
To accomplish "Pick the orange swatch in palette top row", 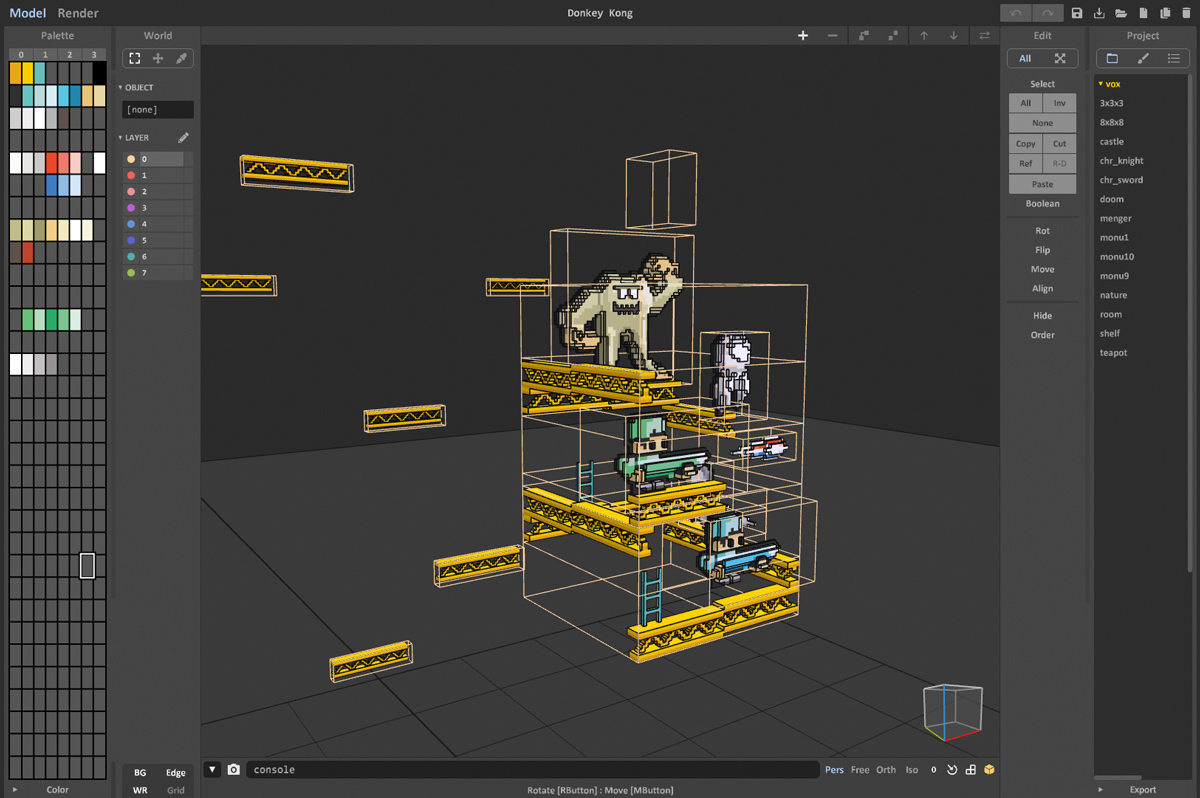I will tap(16, 73).
